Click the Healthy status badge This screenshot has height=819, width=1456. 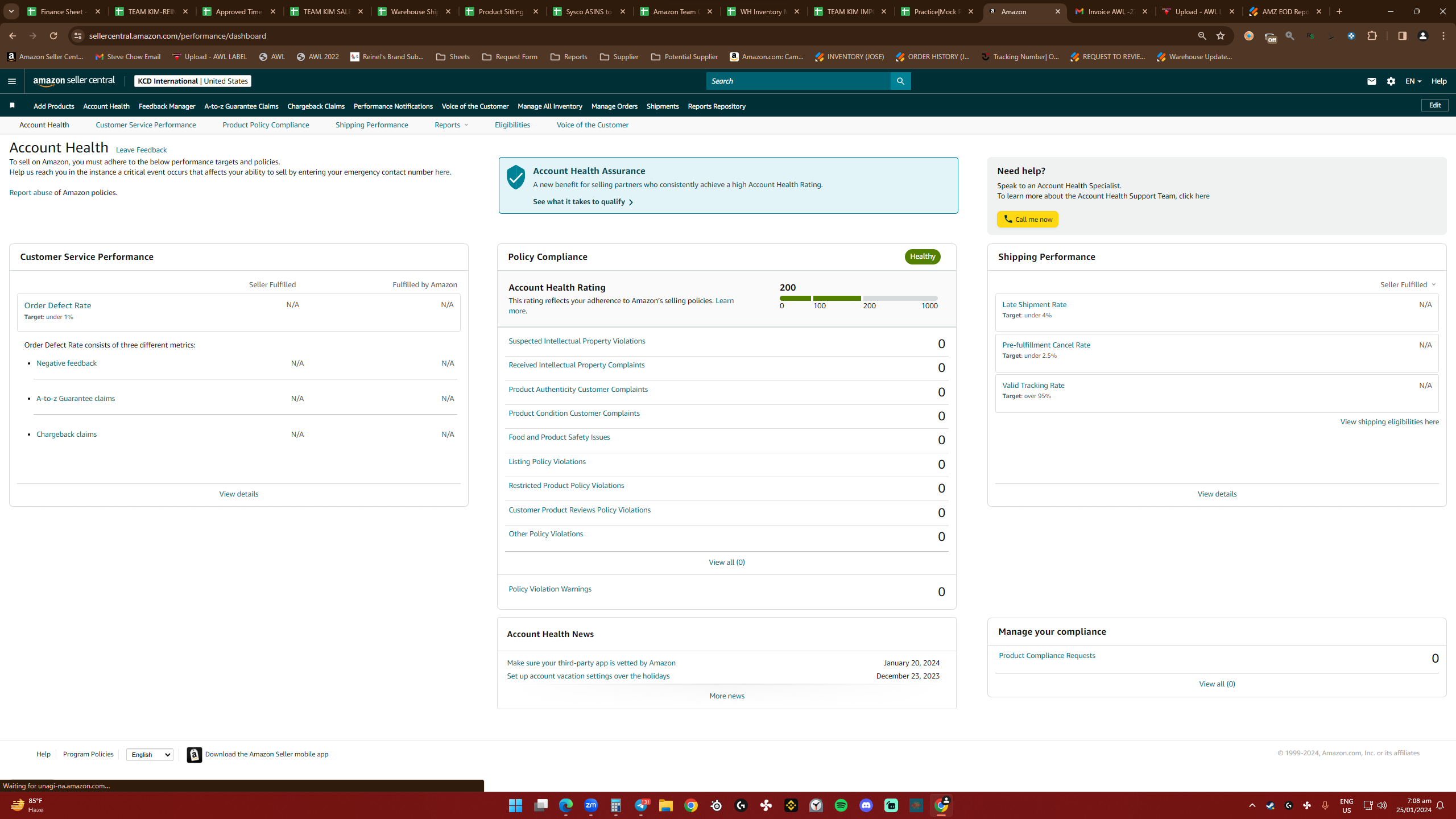coord(923,257)
